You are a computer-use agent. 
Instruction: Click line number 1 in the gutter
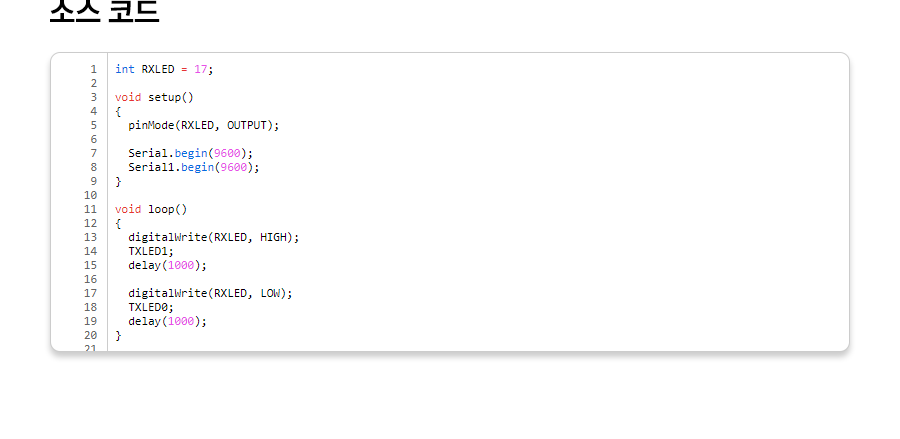pyautogui.click(x=93, y=69)
